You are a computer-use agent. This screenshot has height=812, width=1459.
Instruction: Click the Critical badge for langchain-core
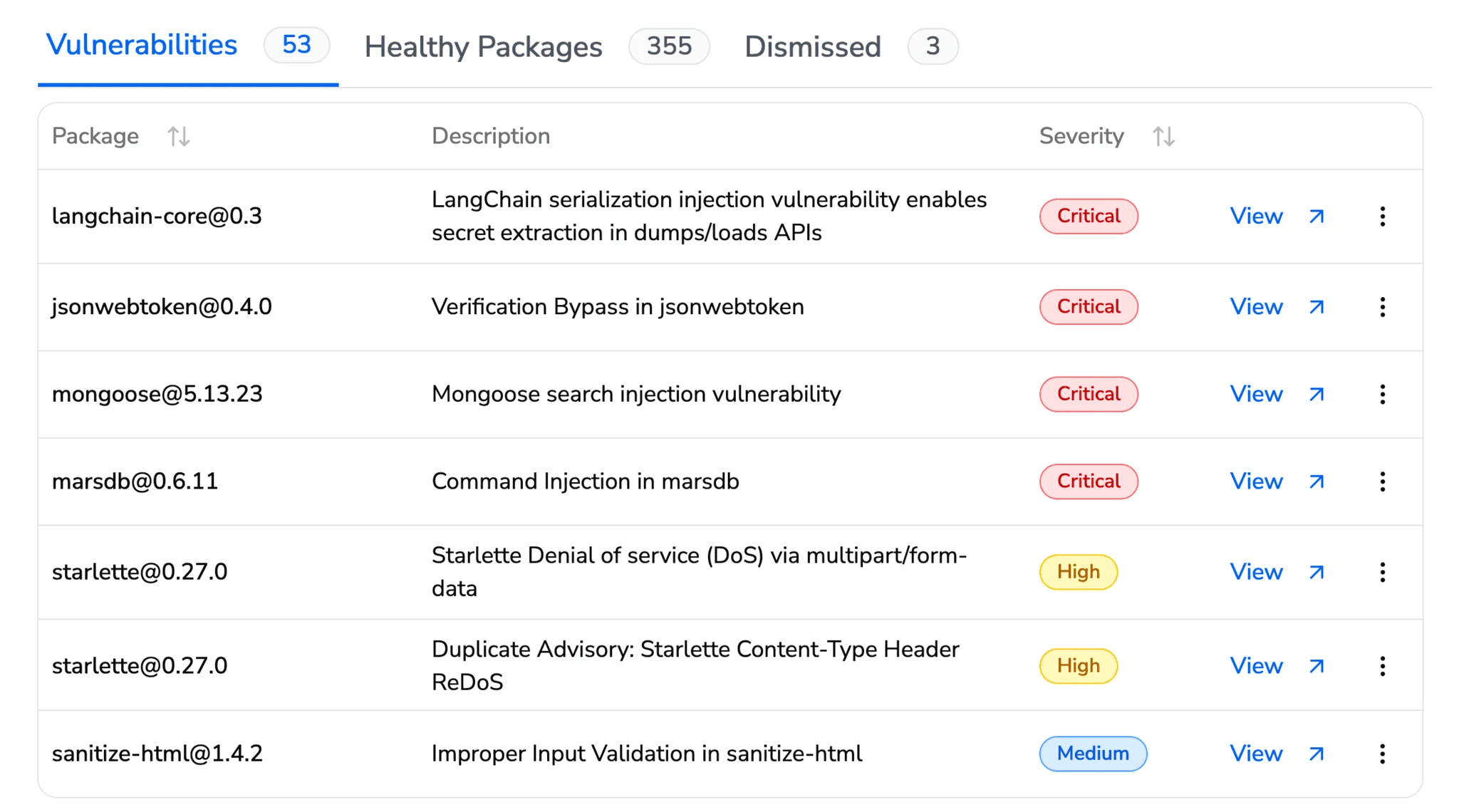(x=1088, y=217)
